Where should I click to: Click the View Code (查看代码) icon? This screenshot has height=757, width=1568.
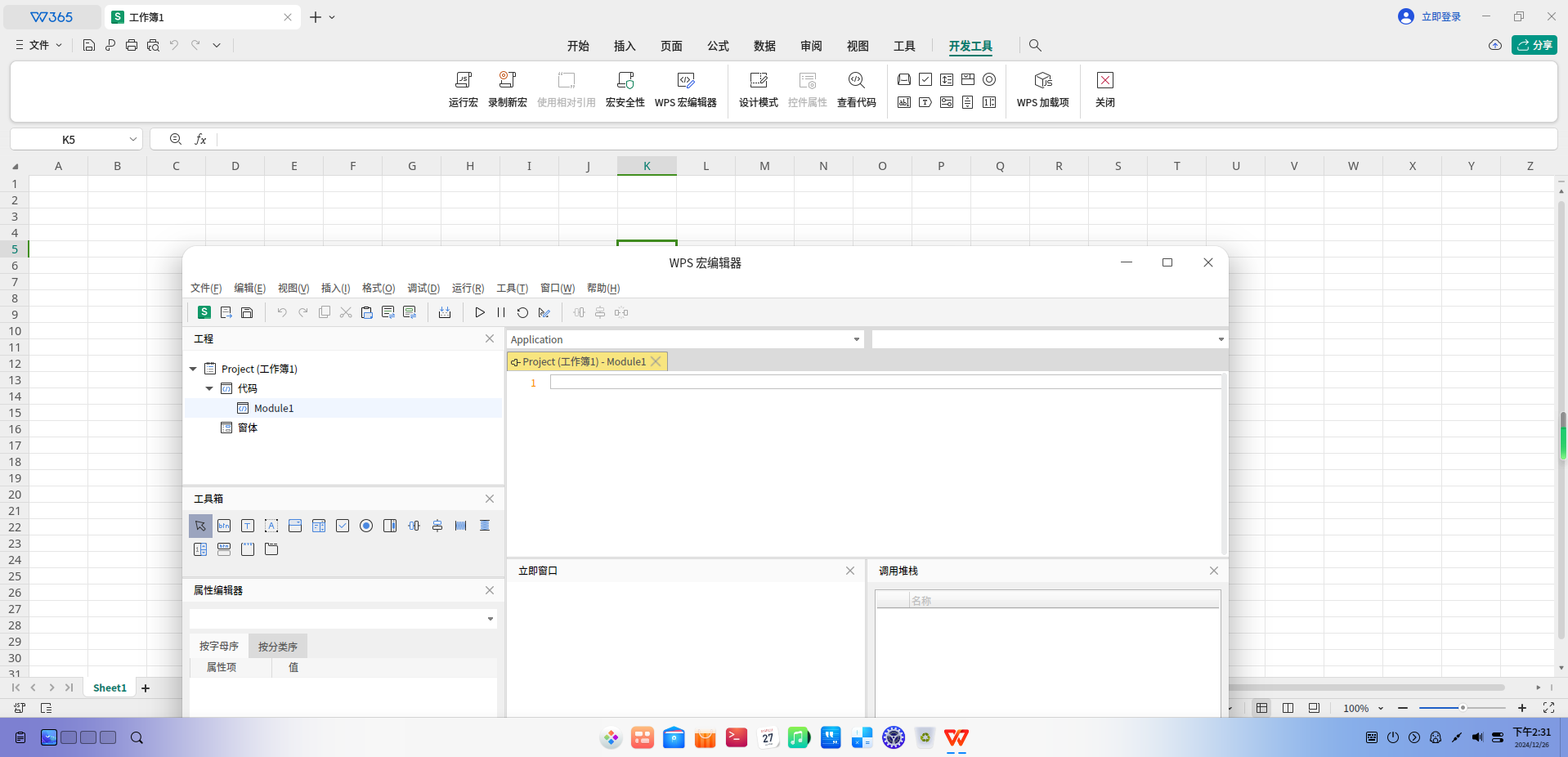point(857,89)
